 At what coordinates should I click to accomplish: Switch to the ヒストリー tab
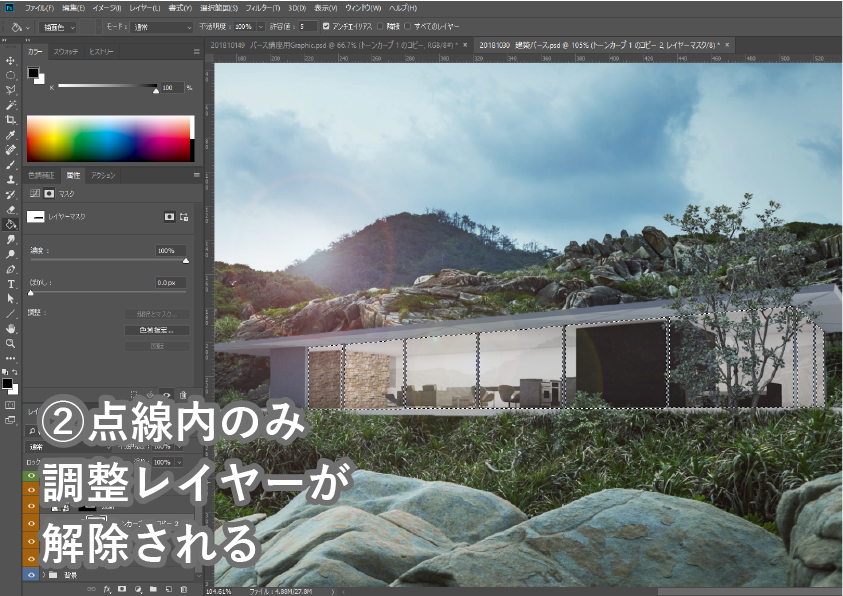pos(101,52)
